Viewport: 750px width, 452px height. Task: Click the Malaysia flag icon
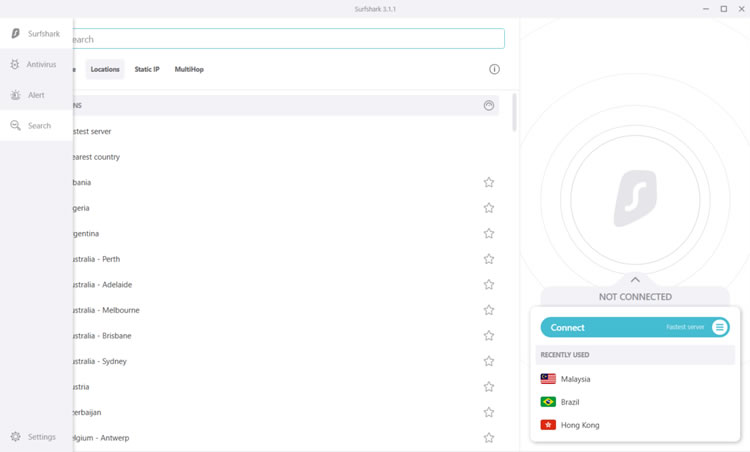pos(548,379)
